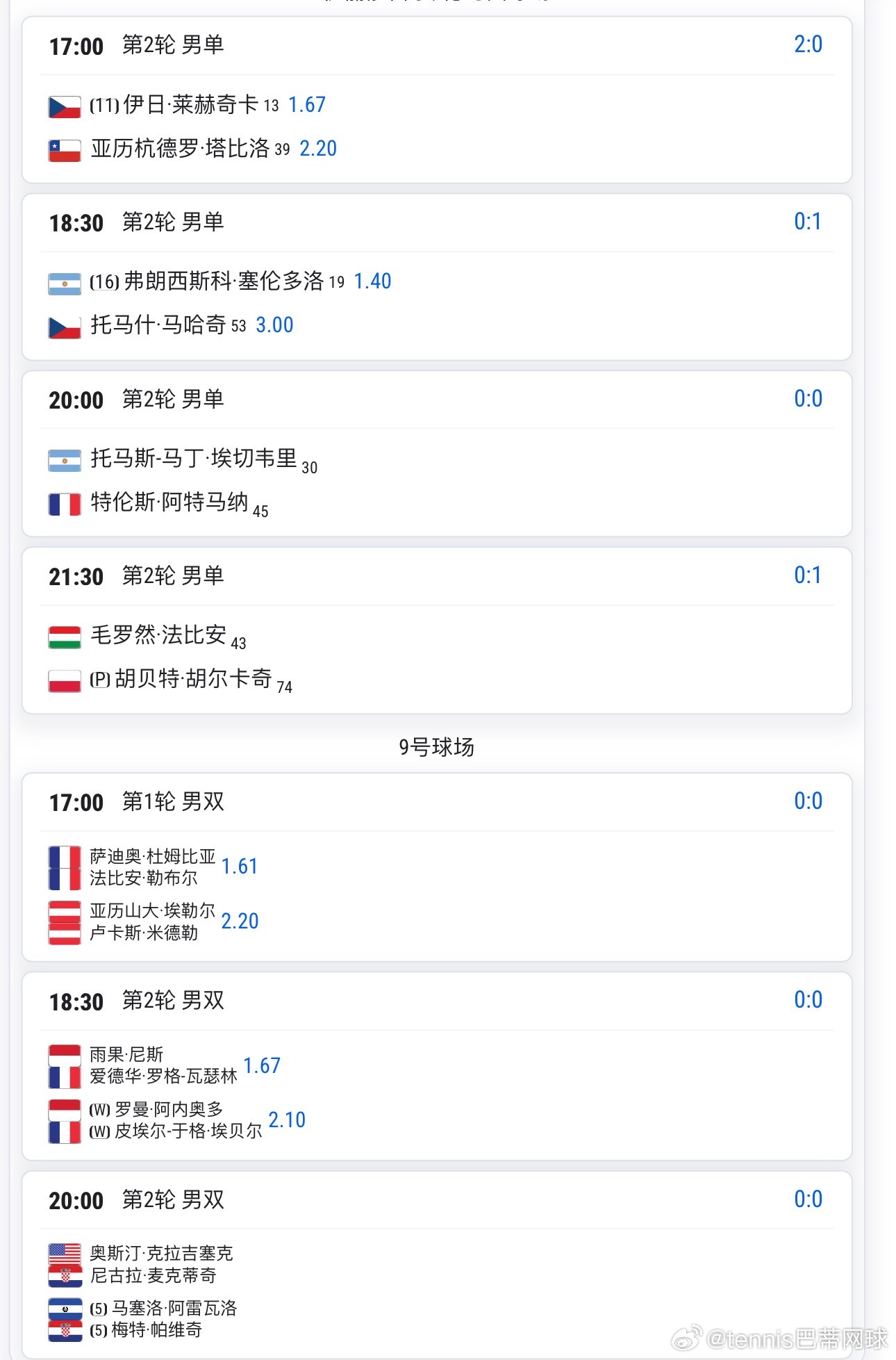Click the Czech flag beside 托马什·马哈奇
The height and width of the screenshot is (1360, 896).
pyautogui.click(x=65, y=327)
